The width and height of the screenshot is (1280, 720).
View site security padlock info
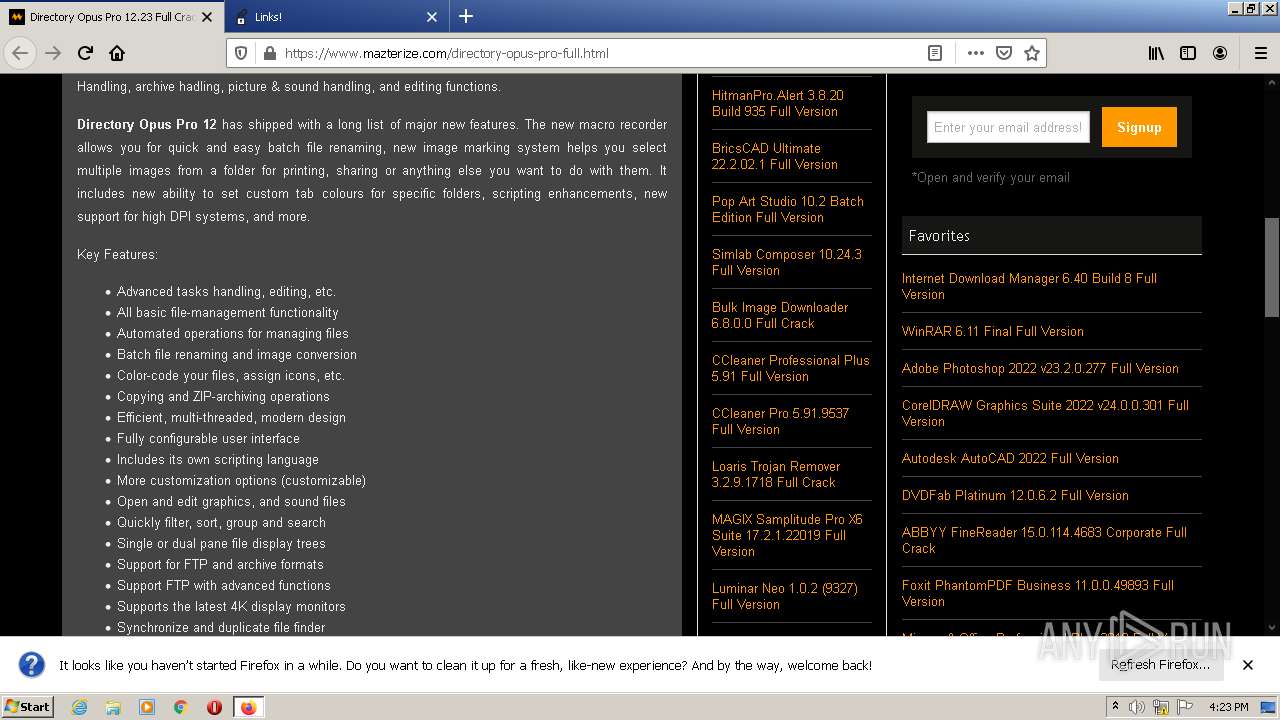(x=268, y=53)
